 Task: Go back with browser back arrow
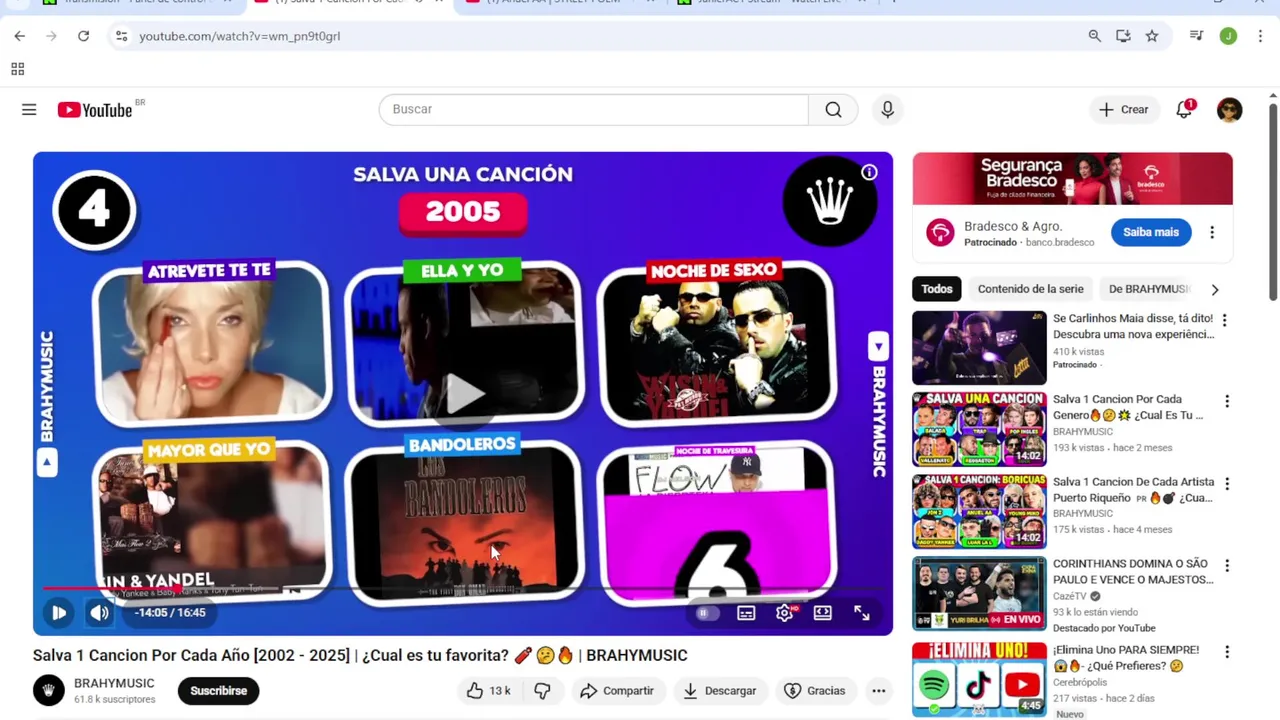click(x=19, y=36)
